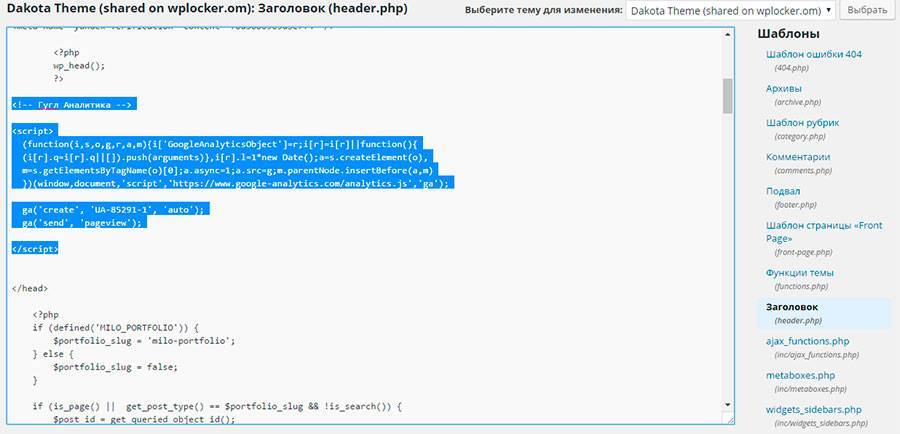The image size is (900, 434).
Task: Click the code editor scrollbar thumb
Action: coord(728,96)
